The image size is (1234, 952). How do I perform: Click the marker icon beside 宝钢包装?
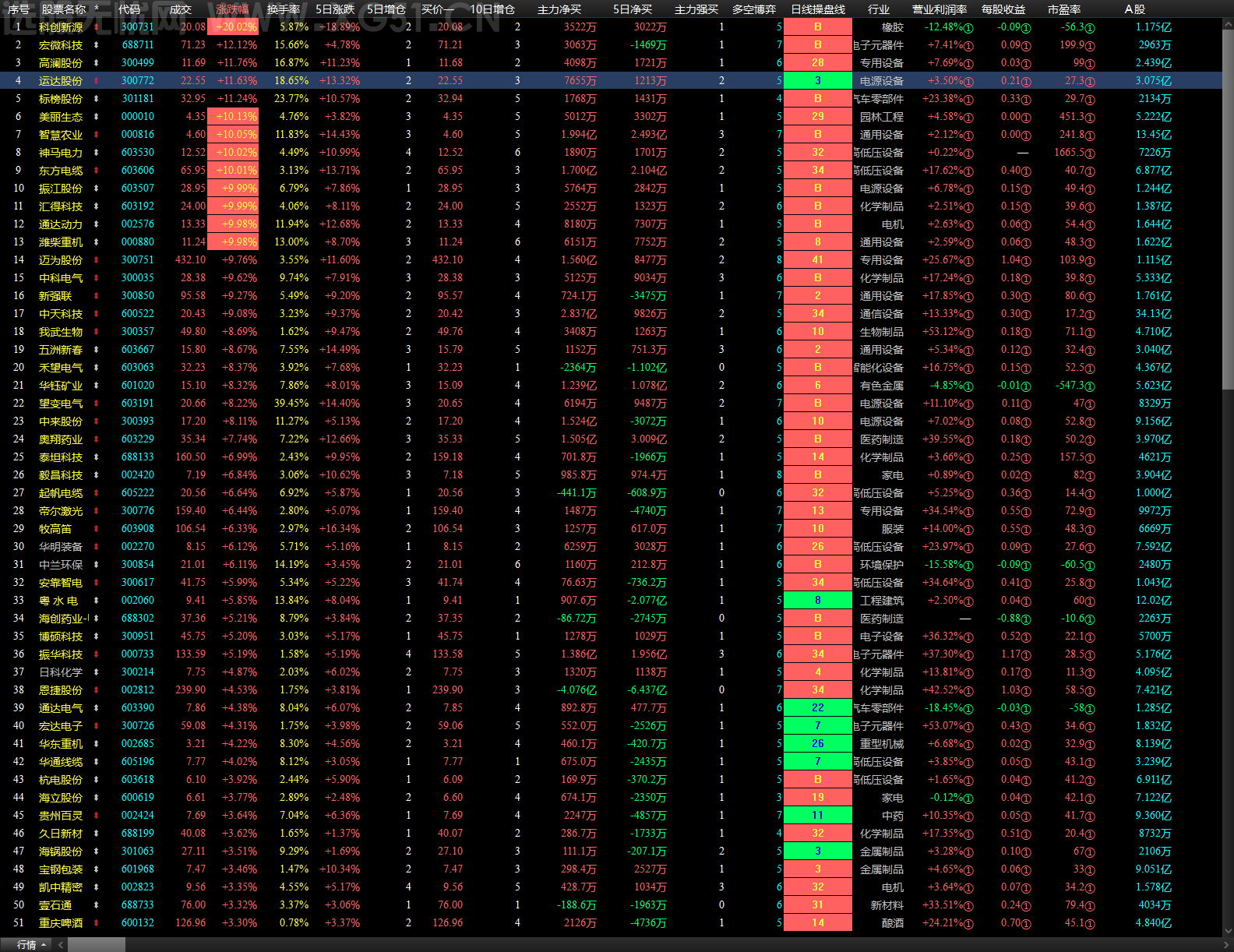pos(97,869)
